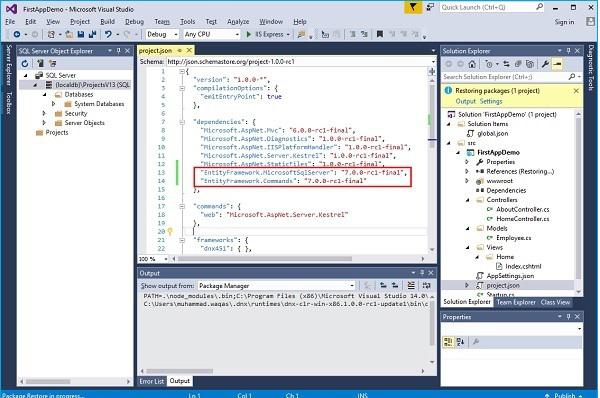
Task: Click Sign in at top right
Action: (x=564, y=22)
